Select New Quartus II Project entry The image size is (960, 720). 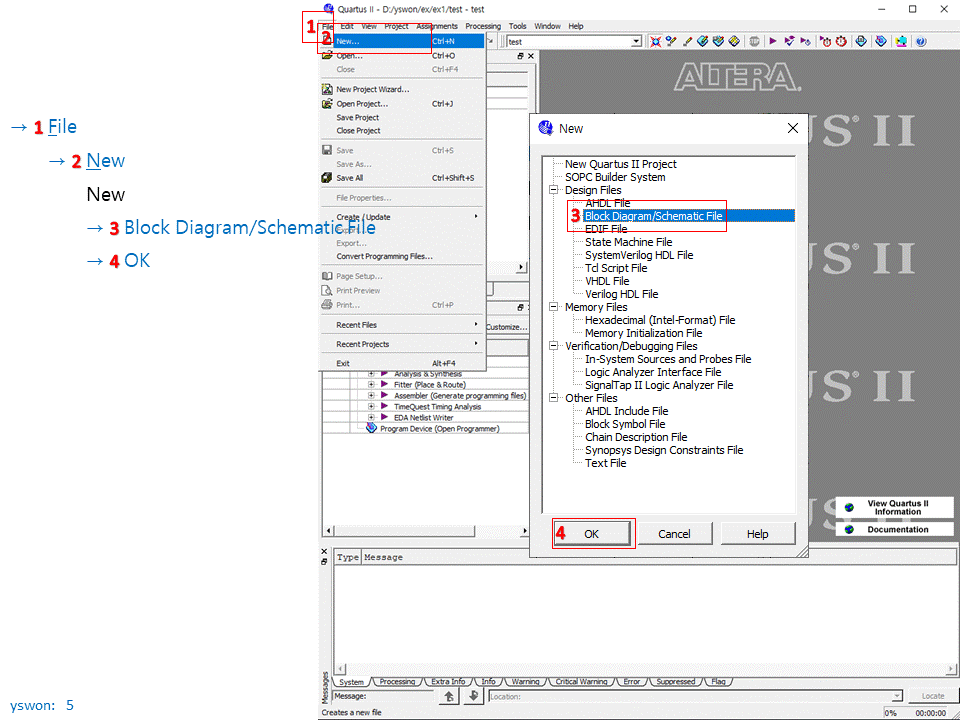[621, 164]
